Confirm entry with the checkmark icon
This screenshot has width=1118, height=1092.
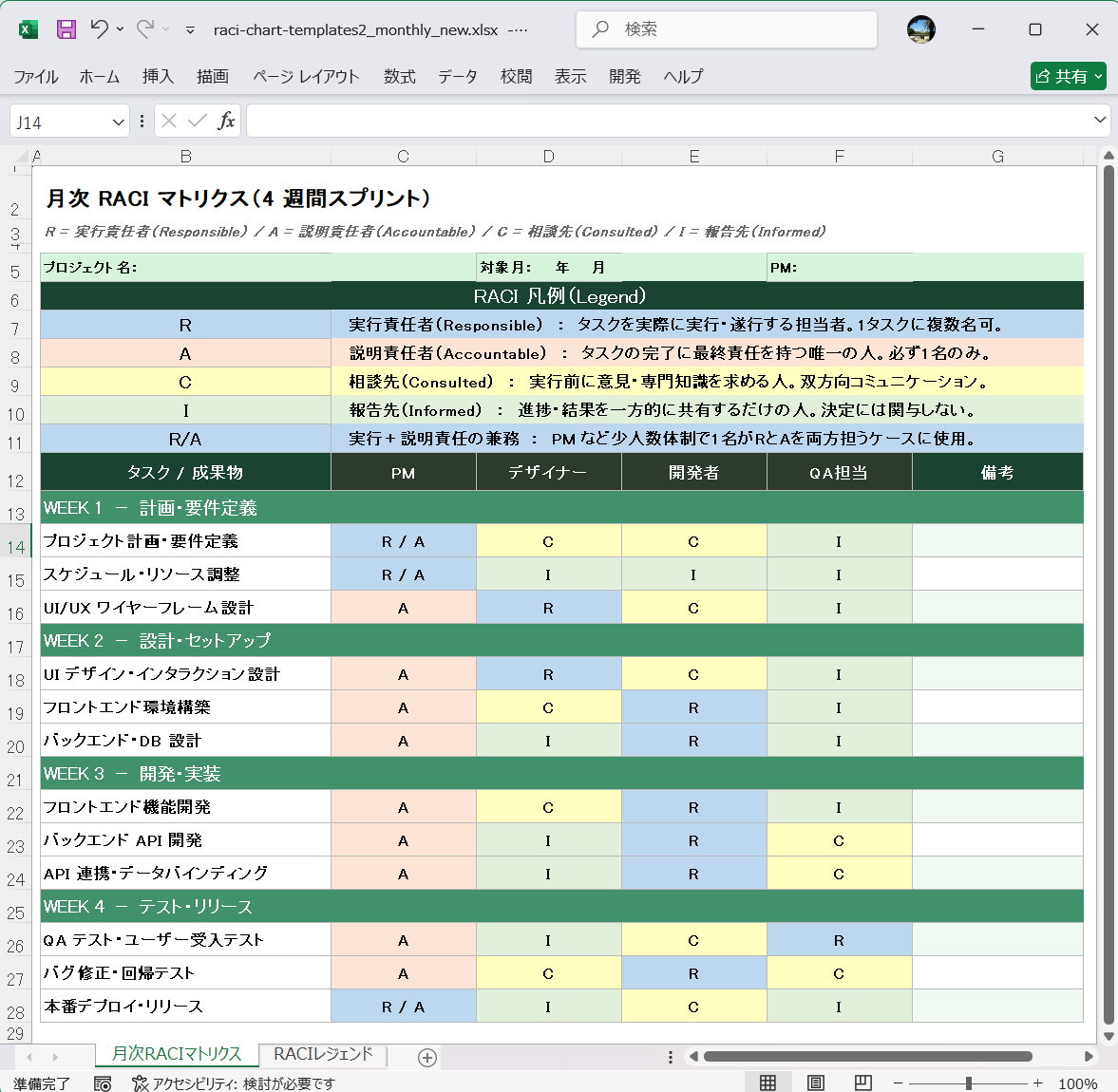pos(198,122)
